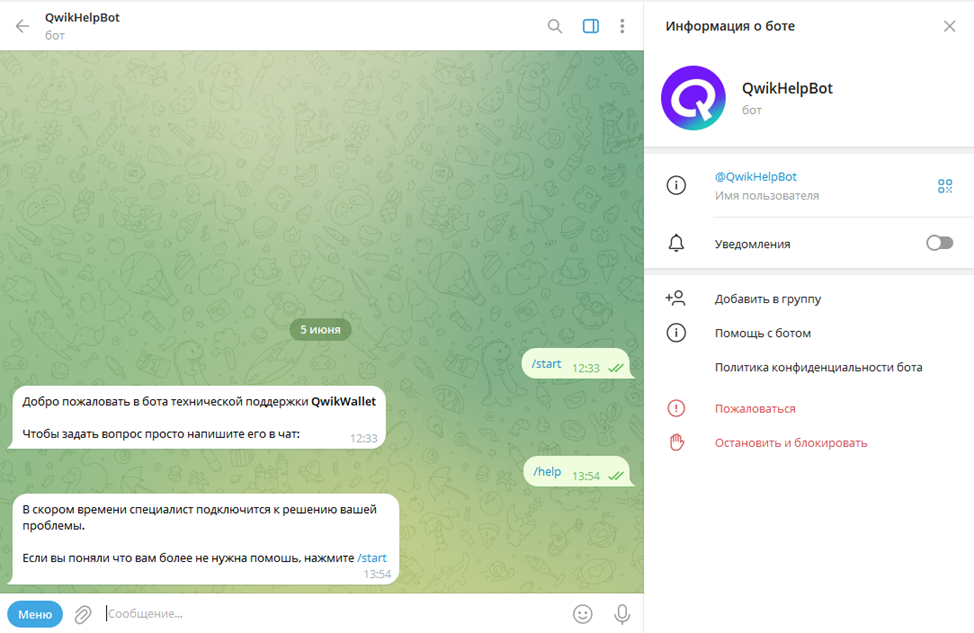Select Добавить в группу
Image resolution: width=974 pixels, height=633 pixels.
[x=768, y=299]
